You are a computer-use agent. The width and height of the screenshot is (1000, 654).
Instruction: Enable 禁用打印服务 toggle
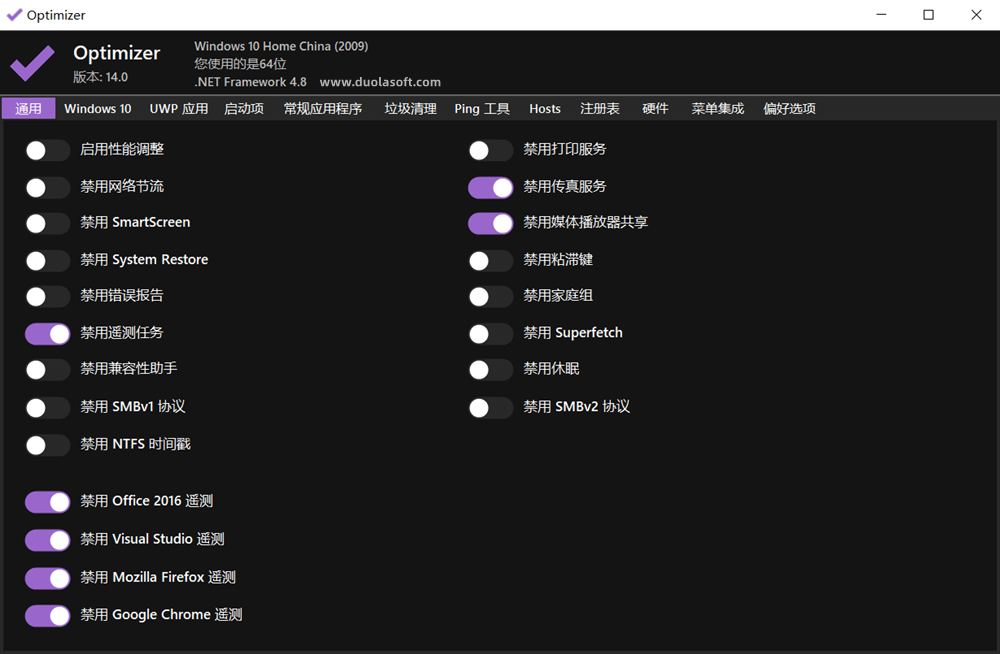(x=490, y=151)
